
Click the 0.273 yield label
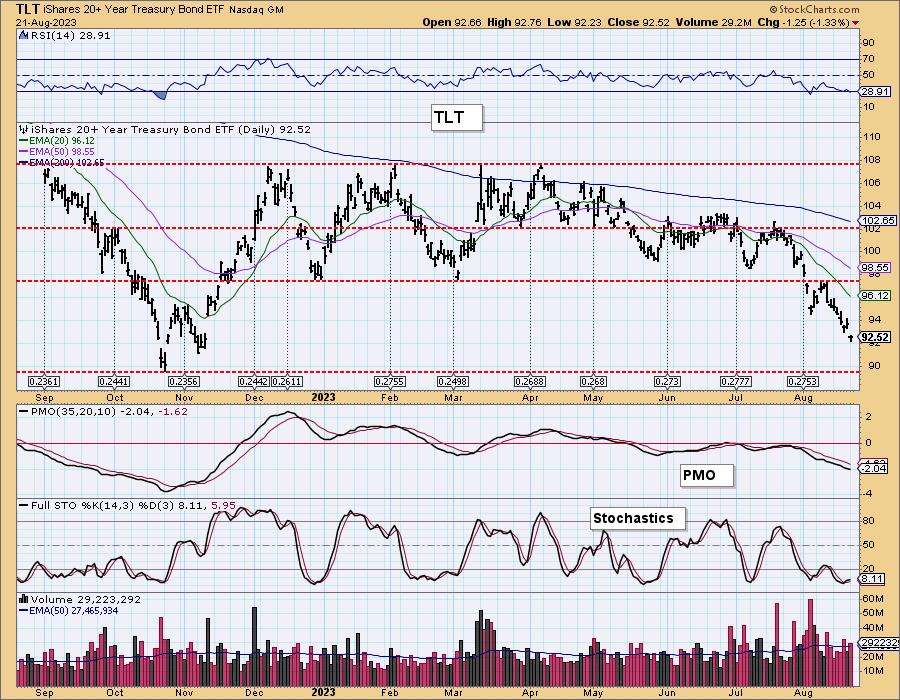coord(667,382)
